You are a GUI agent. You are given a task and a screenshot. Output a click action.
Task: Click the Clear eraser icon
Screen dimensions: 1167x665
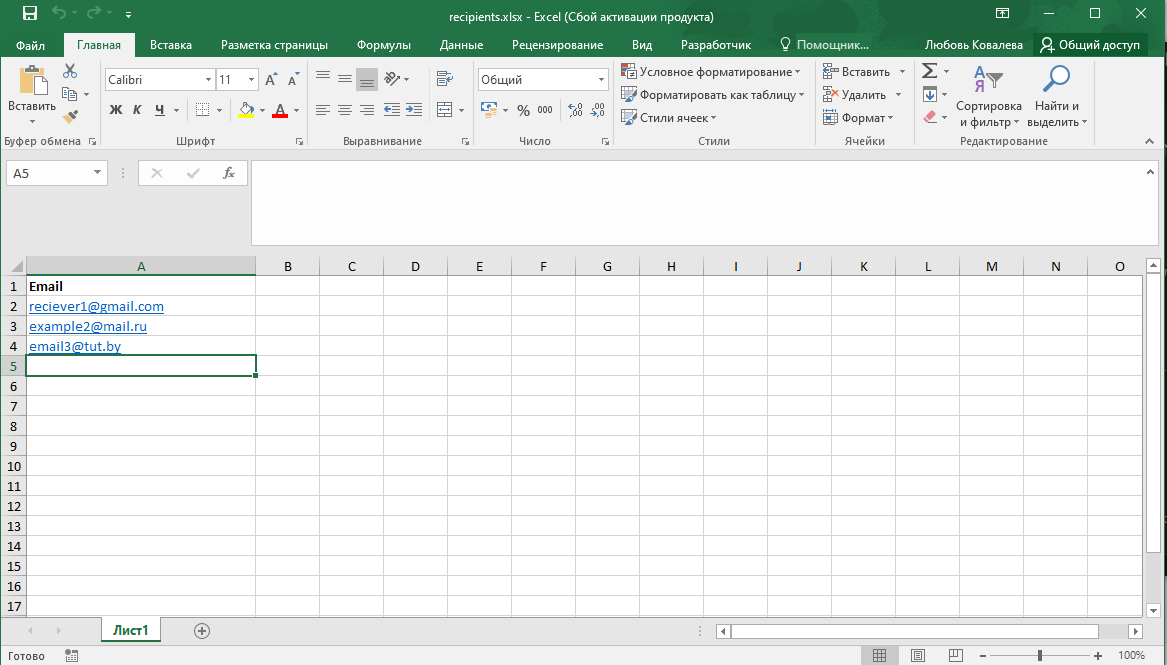pos(930,118)
